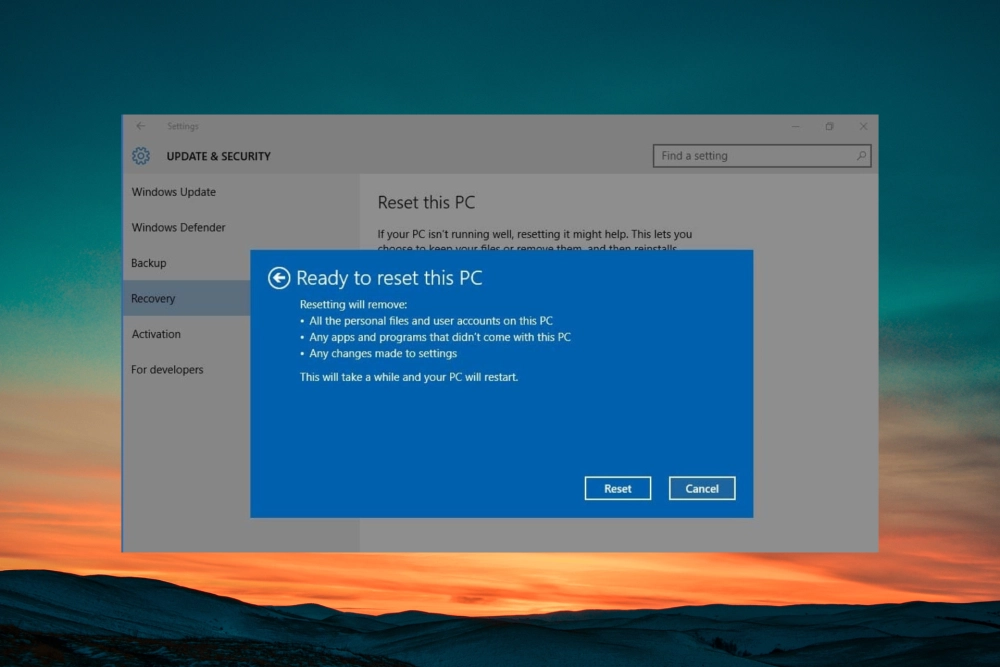
Task: Focus the Find a setting field
Action: pos(761,156)
